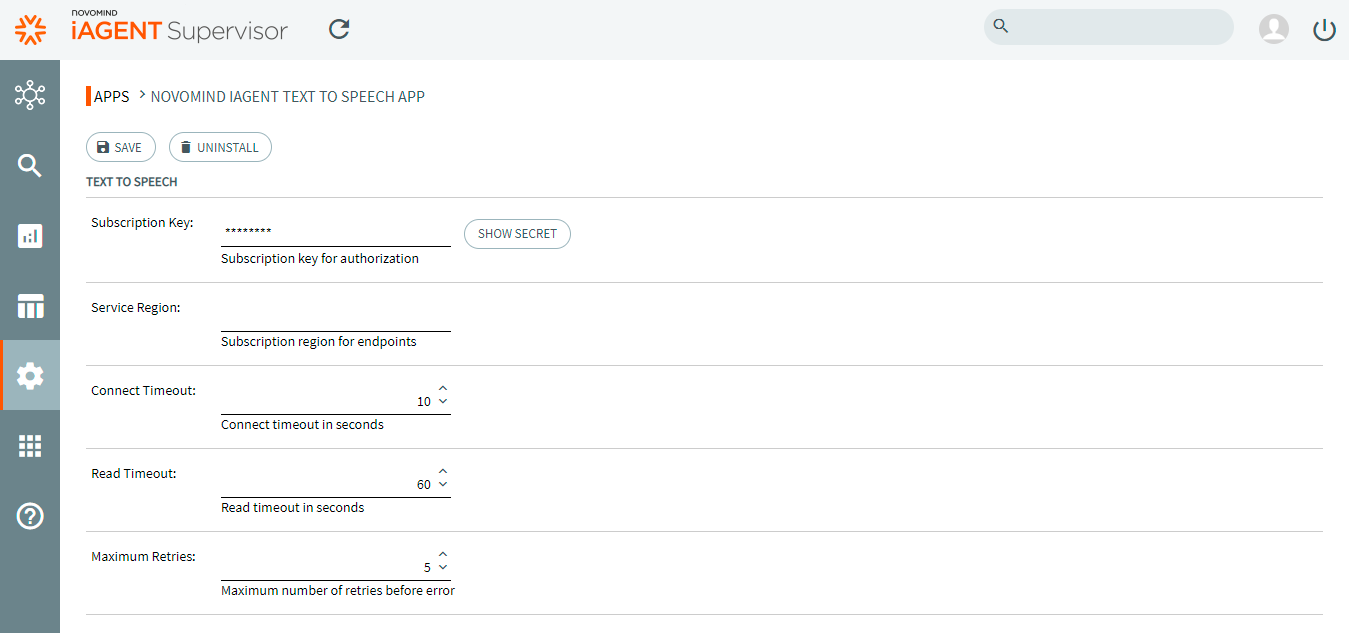This screenshot has height=633, width=1349.
Task: Click the novomind orange star logo
Action: click(x=30, y=30)
